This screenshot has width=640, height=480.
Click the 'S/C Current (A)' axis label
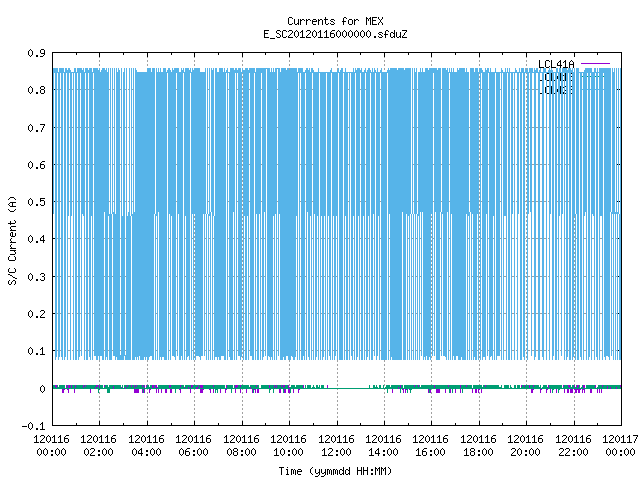13,241
